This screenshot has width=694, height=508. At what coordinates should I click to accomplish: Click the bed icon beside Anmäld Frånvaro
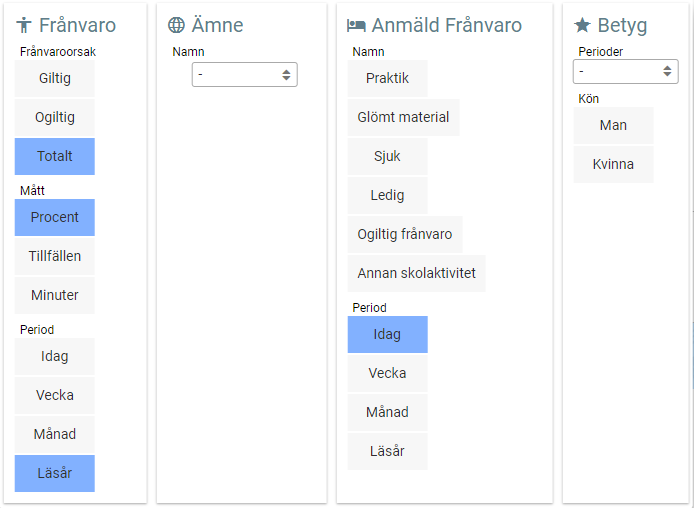[x=356, y=26]
